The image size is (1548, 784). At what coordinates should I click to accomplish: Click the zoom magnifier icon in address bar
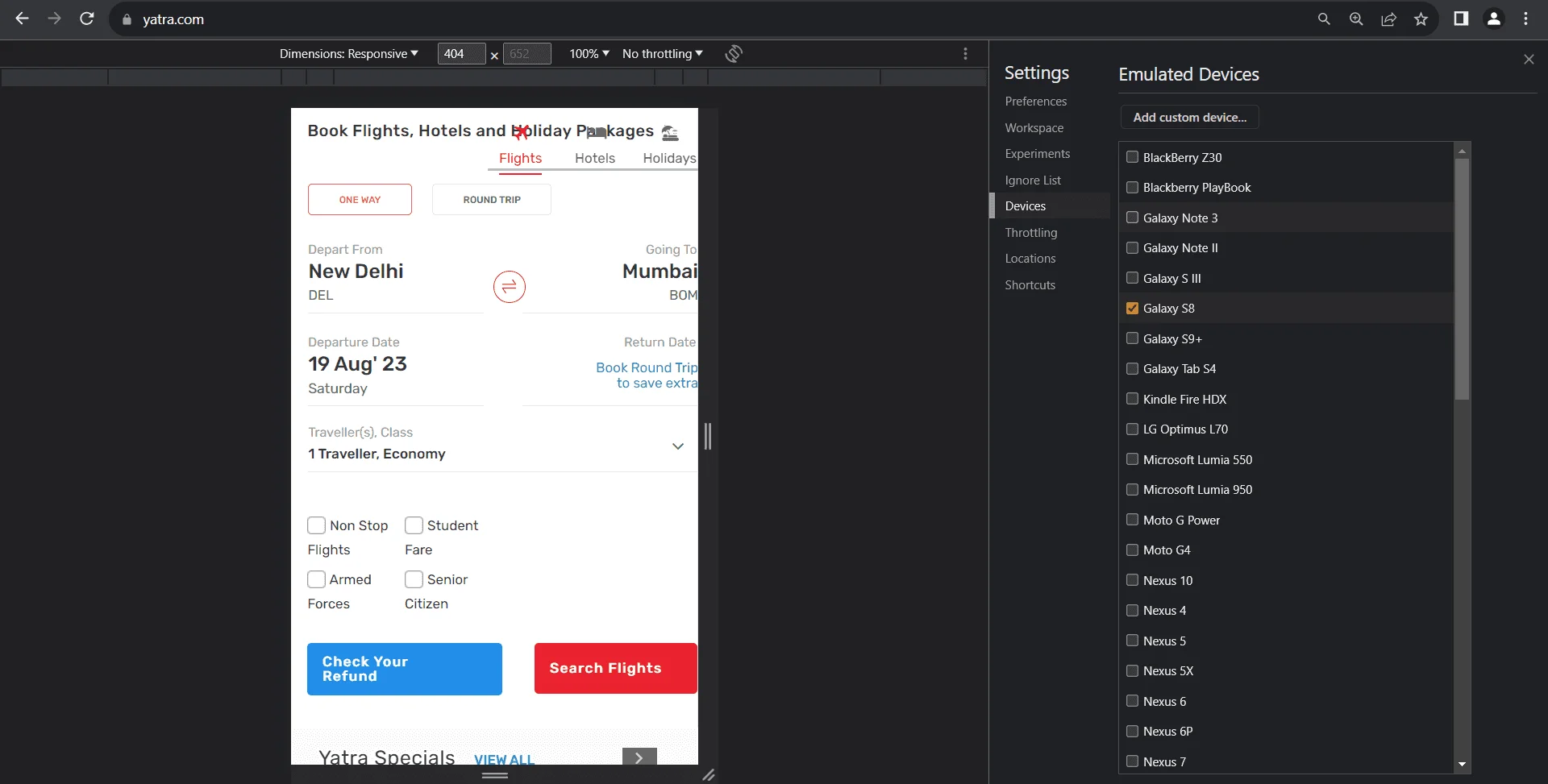coord(1356,19)
